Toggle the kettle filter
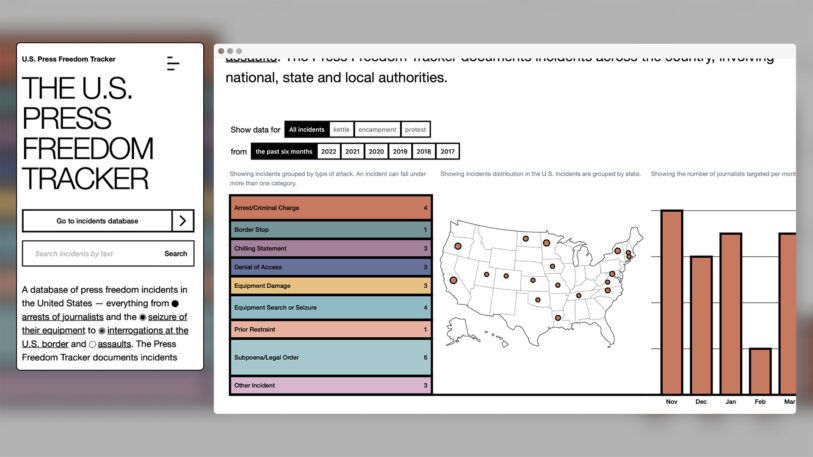The image size is (813, 457). [x=342, y=129]
